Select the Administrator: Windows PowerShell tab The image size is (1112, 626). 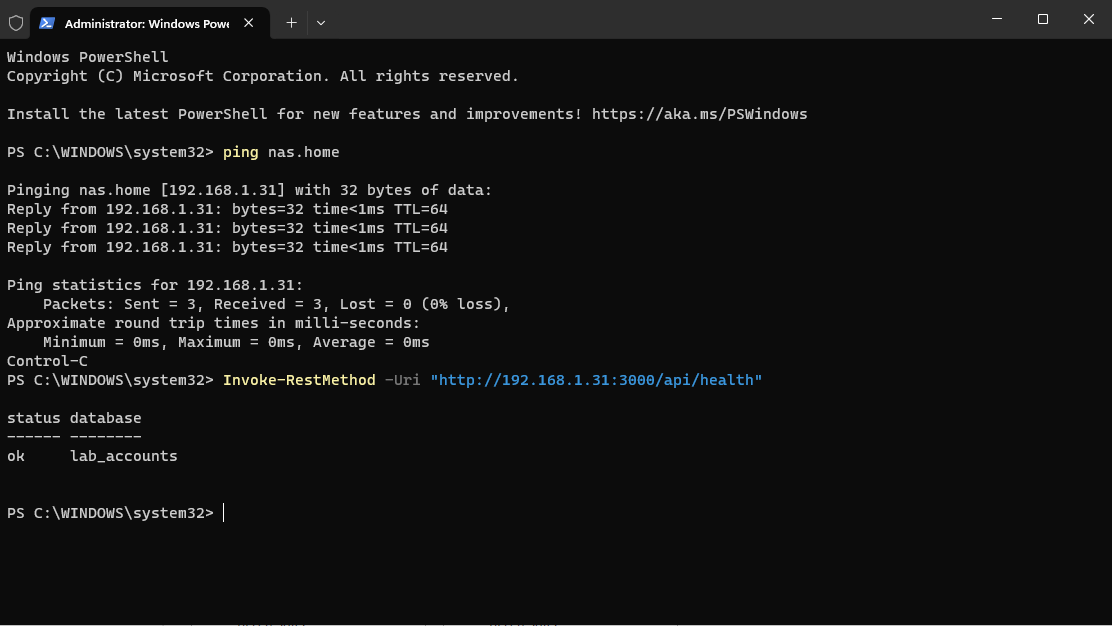tap(150, 23)
